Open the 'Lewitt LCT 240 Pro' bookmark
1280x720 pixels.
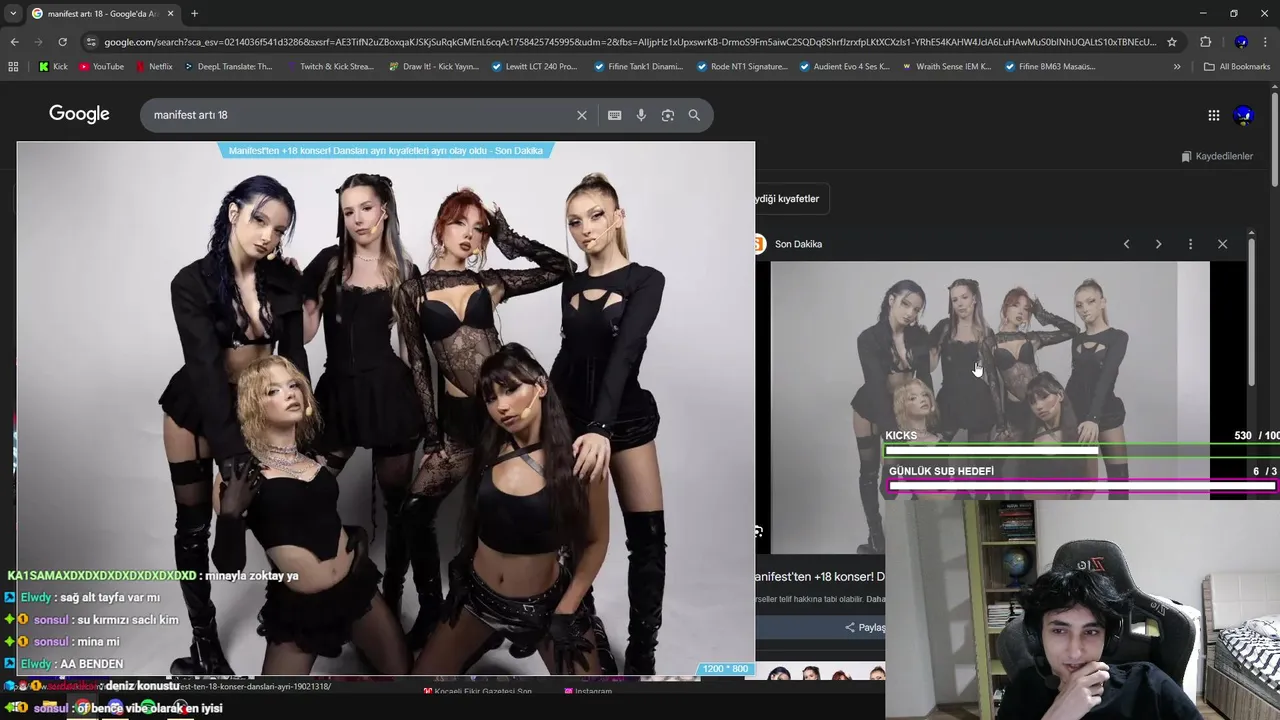tap(533, 67)
